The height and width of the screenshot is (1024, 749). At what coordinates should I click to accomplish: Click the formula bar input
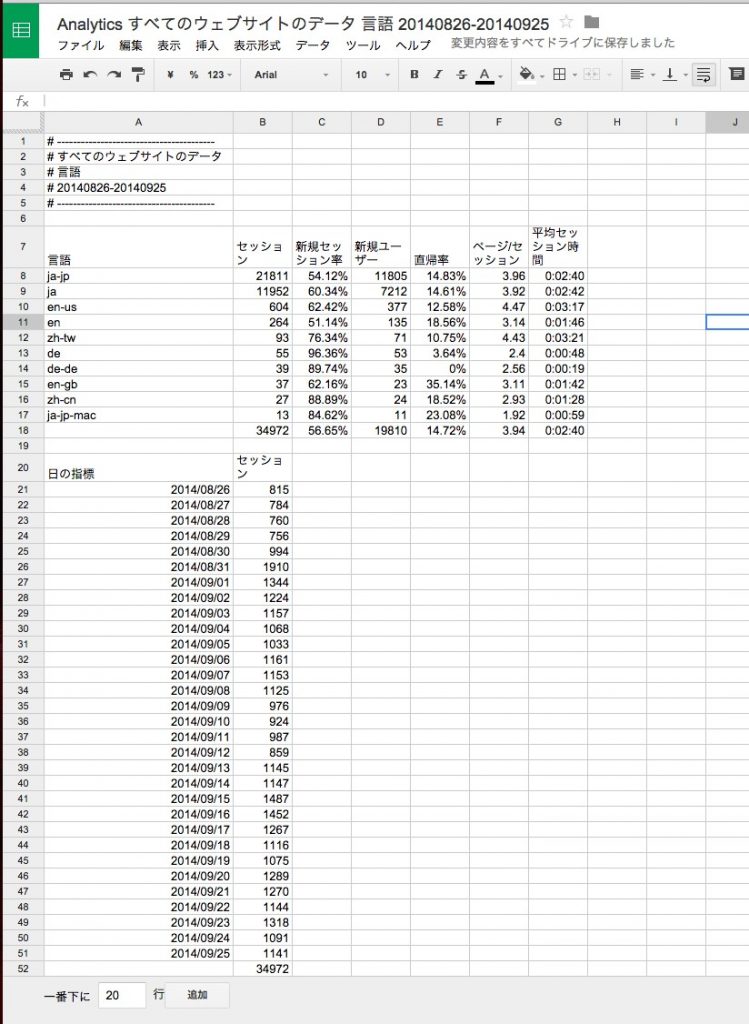click(x=395, y=101)
